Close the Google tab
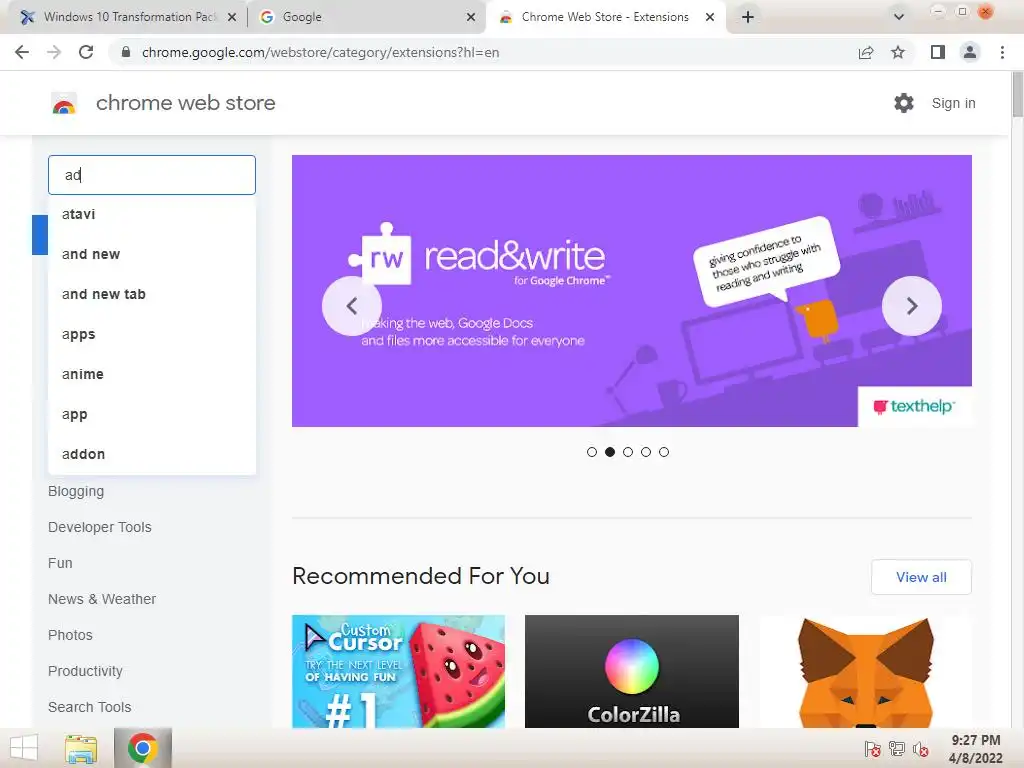The image size is (1024, 768). coord(471,18)
